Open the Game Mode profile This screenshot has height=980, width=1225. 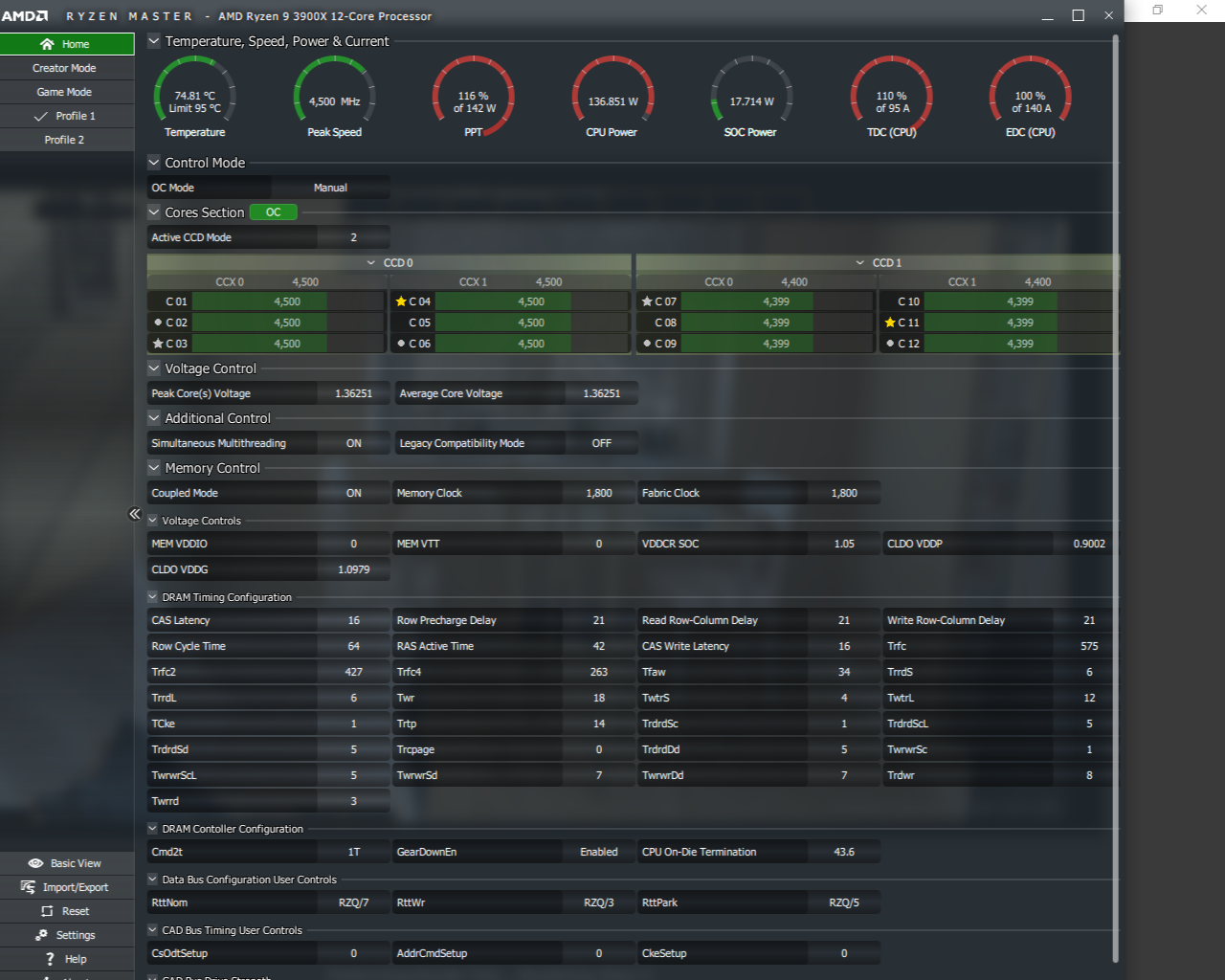64,92
